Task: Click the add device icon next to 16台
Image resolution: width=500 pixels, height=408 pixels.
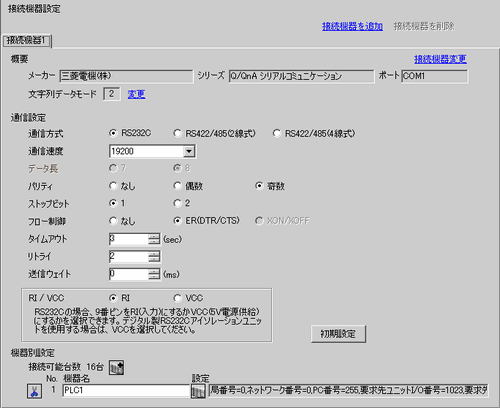Action: pos(116,367)
